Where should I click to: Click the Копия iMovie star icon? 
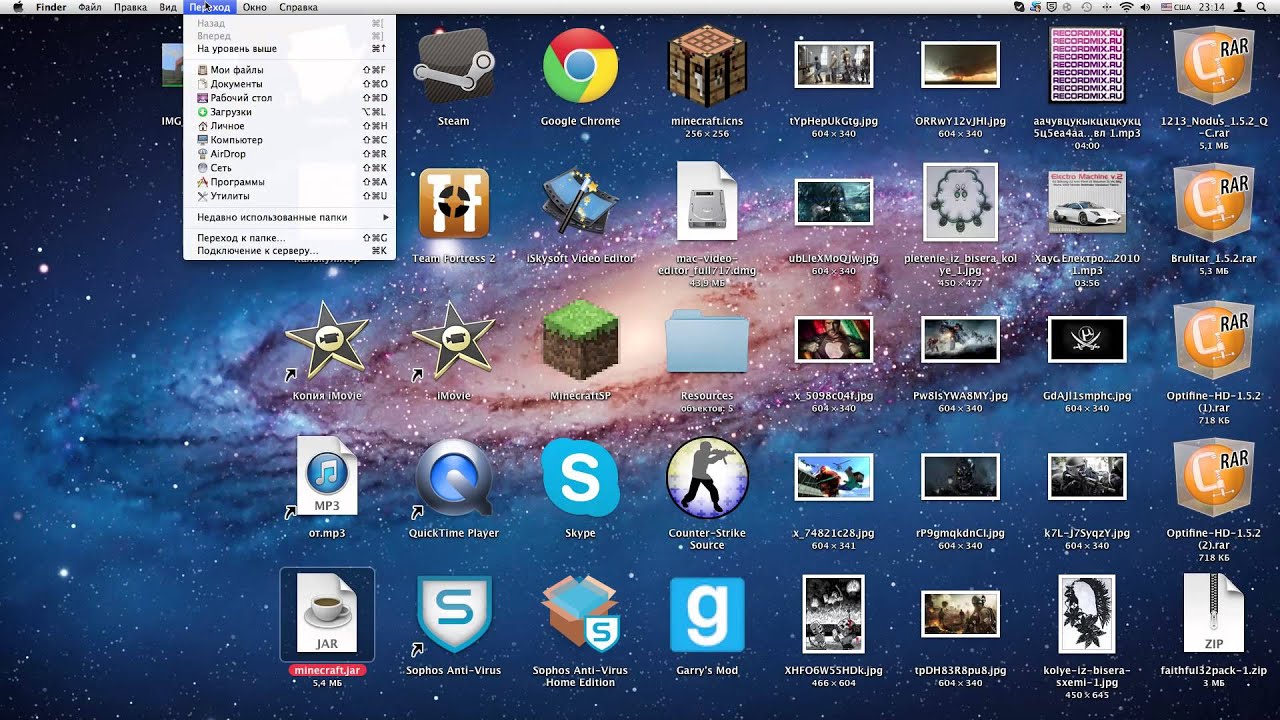coord(327,340)
